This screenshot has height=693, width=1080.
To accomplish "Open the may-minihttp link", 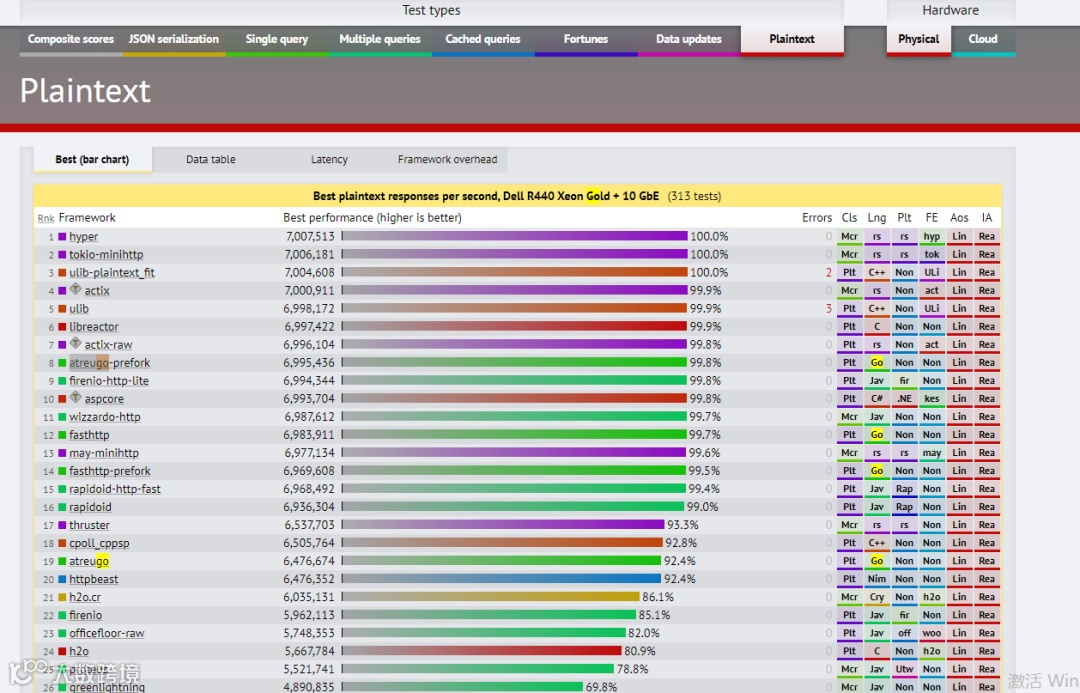I will pos(104,453).
